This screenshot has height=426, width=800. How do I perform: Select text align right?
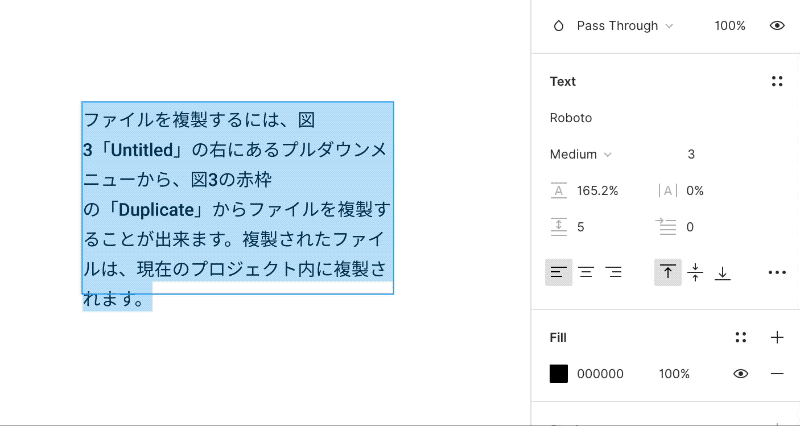click(614, 272)
